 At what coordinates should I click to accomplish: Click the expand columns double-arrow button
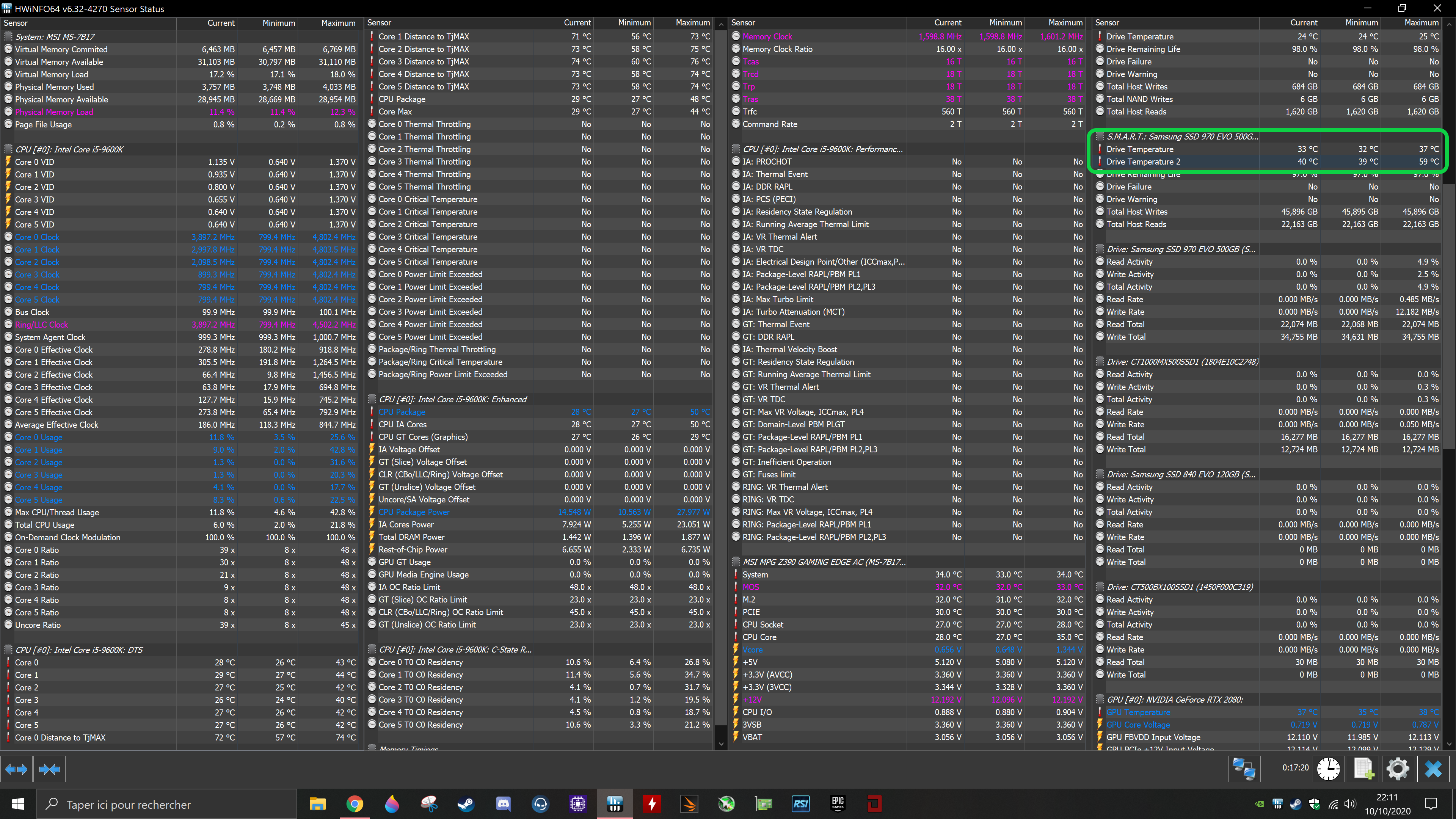click(16, 769)
